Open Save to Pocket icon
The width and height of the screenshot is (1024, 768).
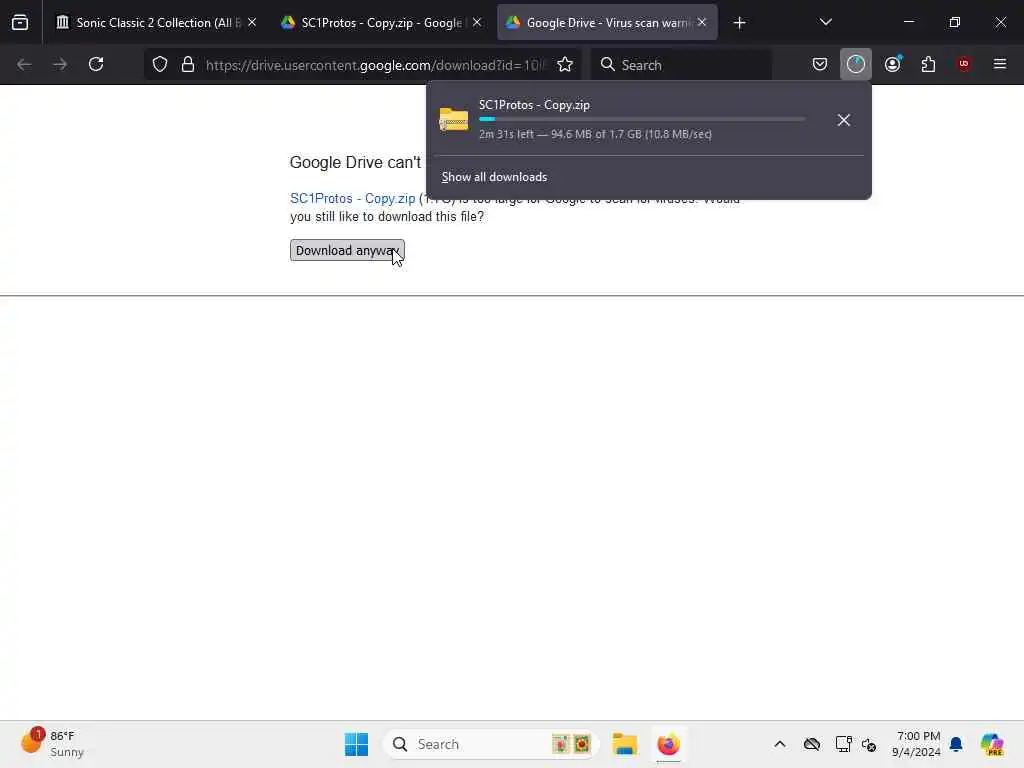coord(820,64)
